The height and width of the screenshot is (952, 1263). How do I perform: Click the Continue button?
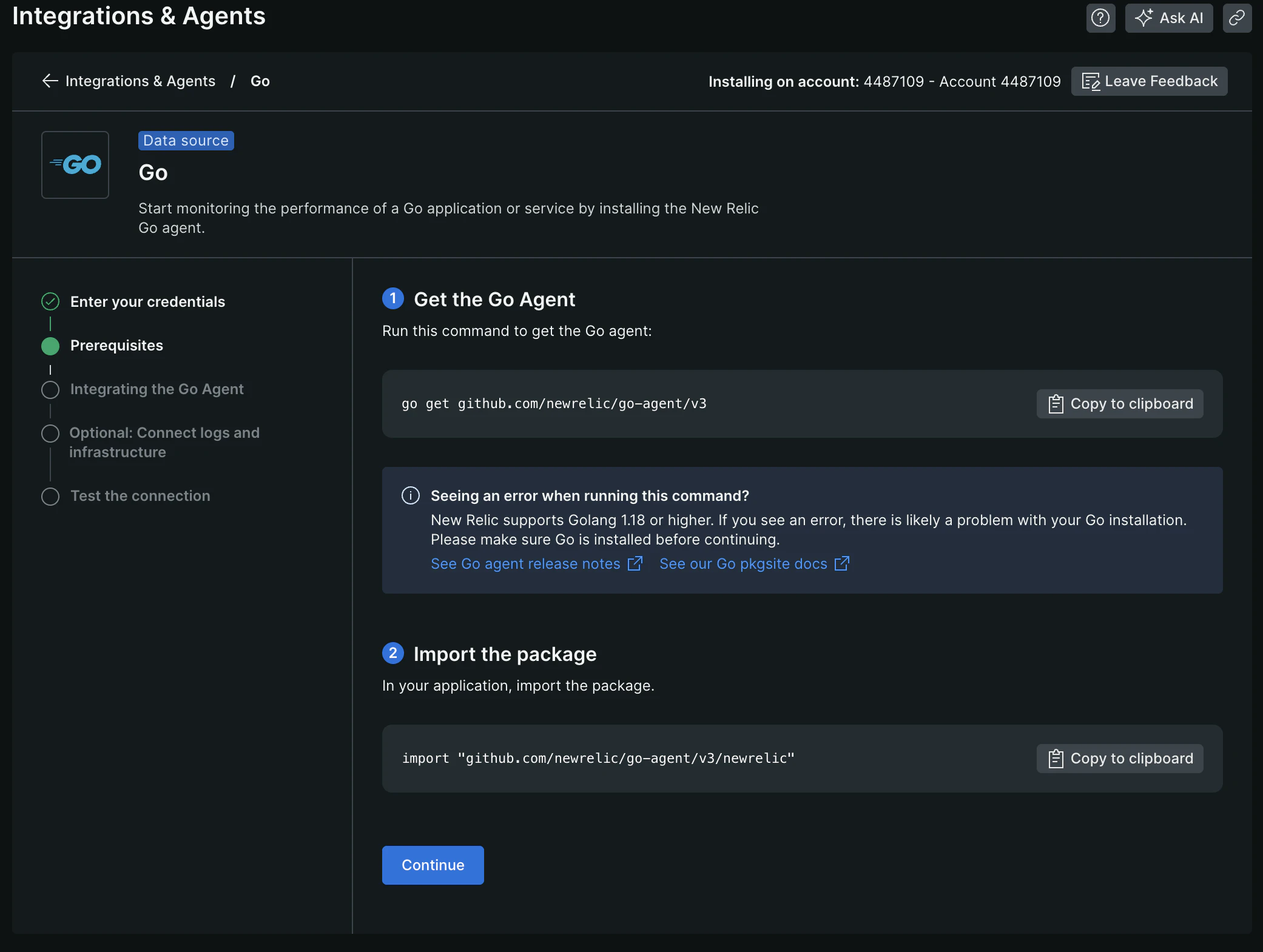click(433, 865)
